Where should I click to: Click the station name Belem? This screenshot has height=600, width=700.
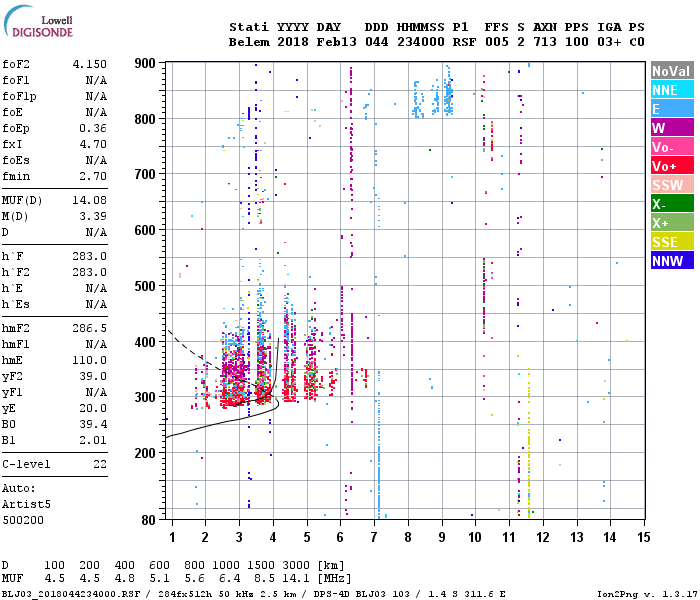[249, 42]
